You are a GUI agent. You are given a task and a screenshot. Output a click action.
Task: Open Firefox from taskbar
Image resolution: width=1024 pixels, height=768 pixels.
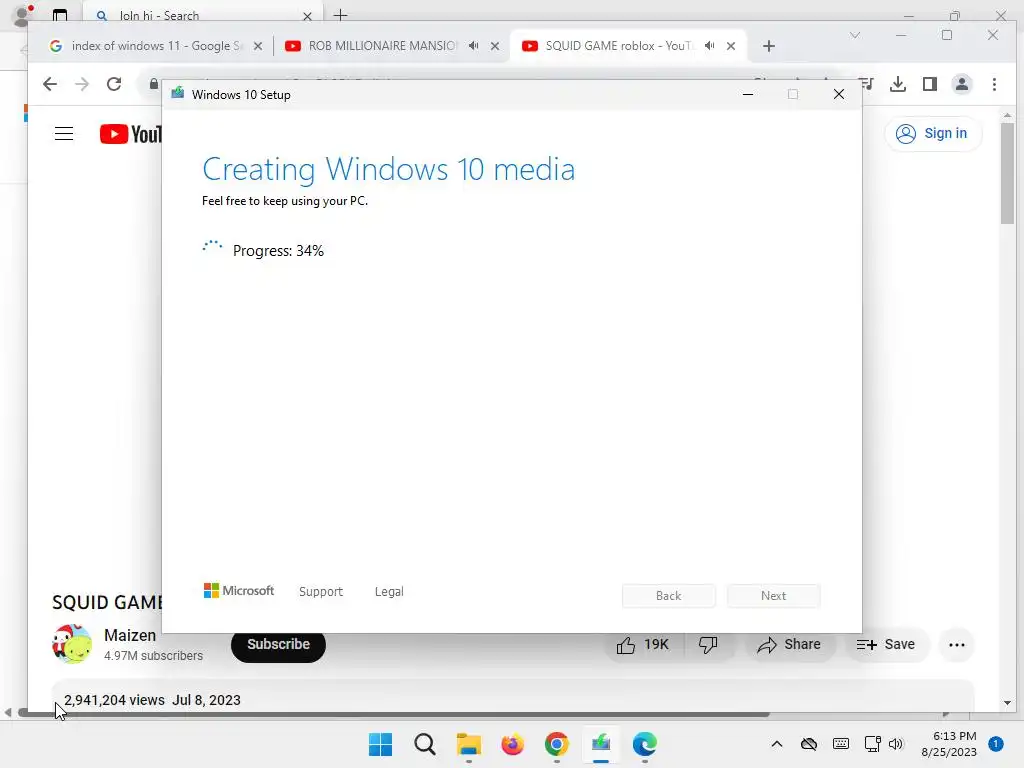[x=513, y=744]
